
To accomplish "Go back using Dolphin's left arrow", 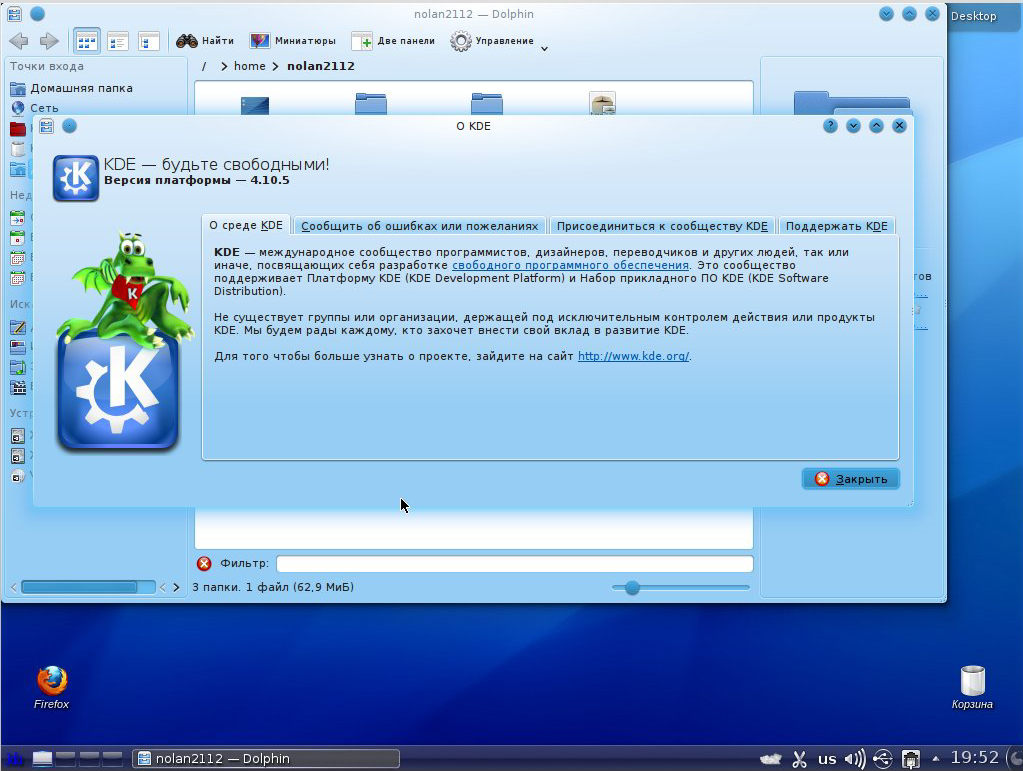I will point(19,41).
